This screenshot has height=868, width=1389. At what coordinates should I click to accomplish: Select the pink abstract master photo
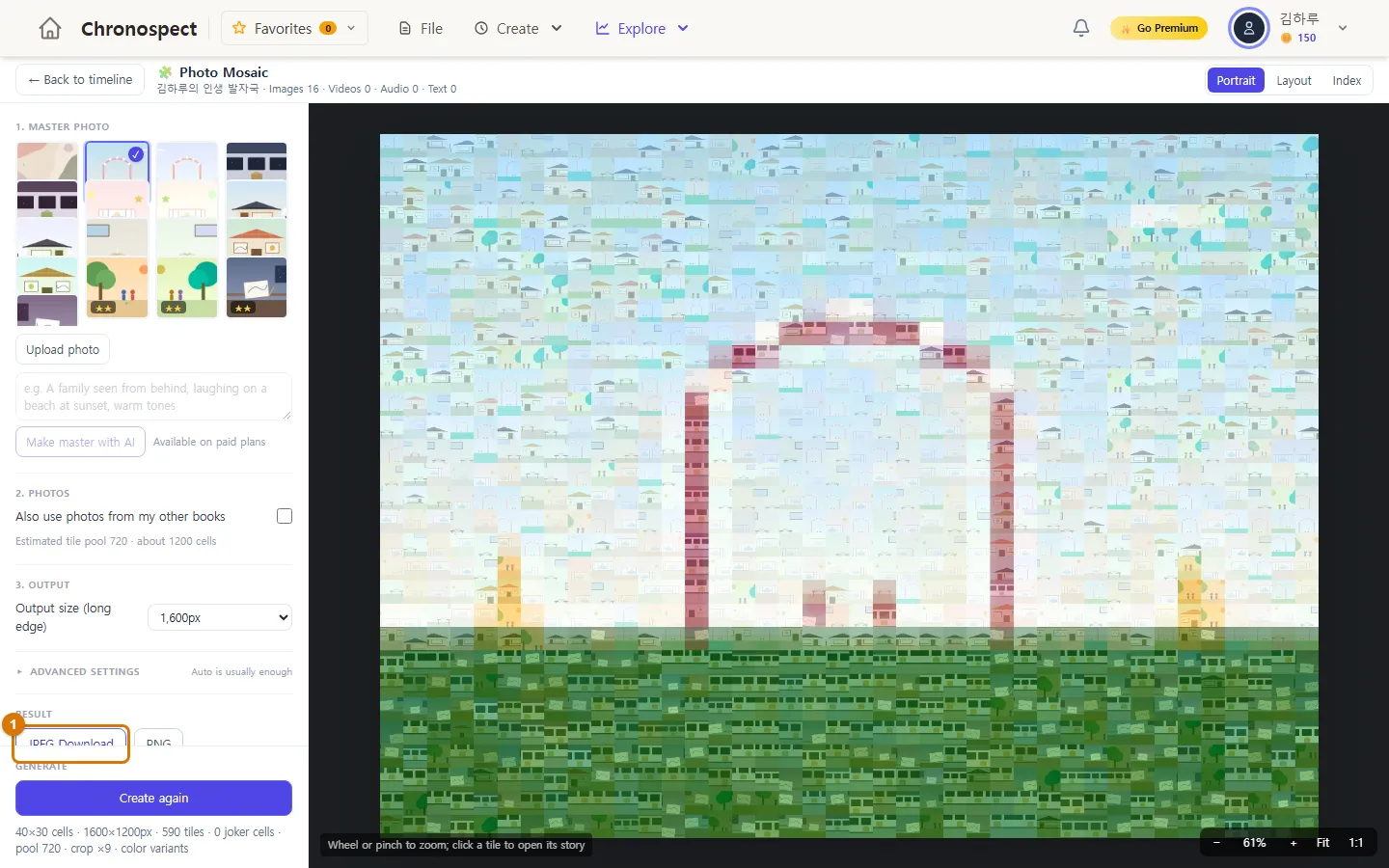click(47, 161)
